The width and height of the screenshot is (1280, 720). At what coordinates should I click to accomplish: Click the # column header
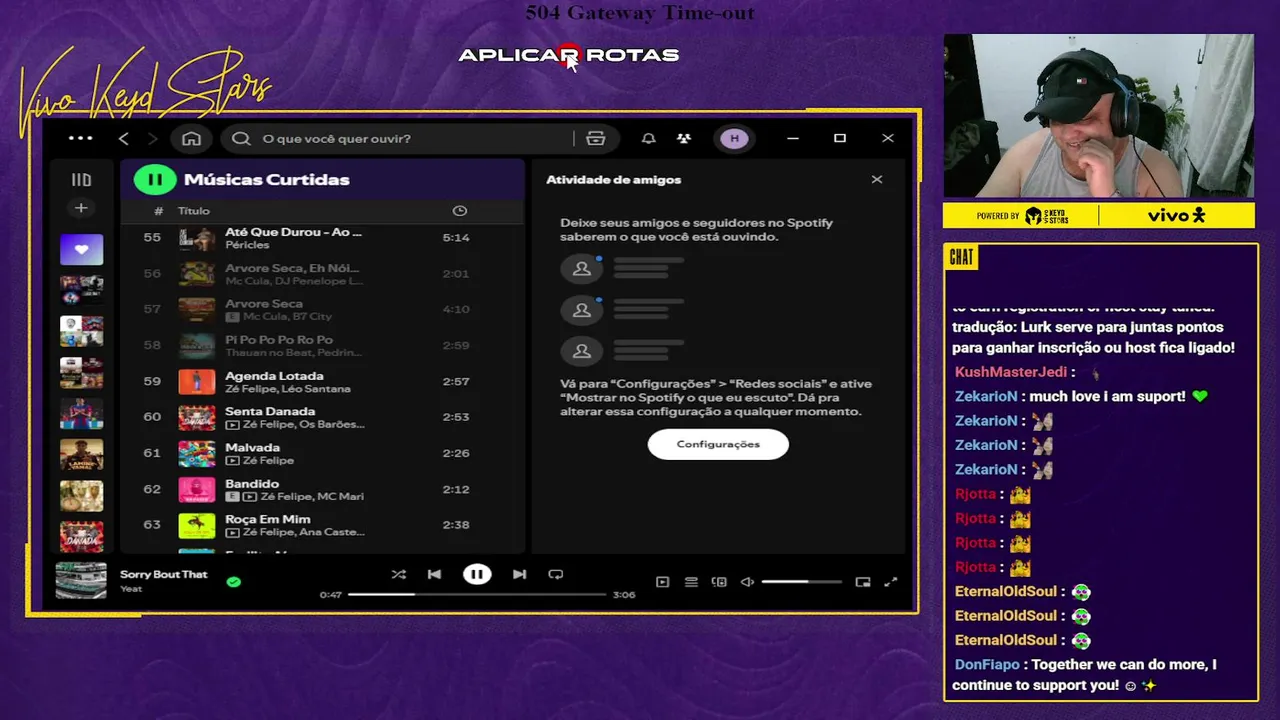(158, 211)
